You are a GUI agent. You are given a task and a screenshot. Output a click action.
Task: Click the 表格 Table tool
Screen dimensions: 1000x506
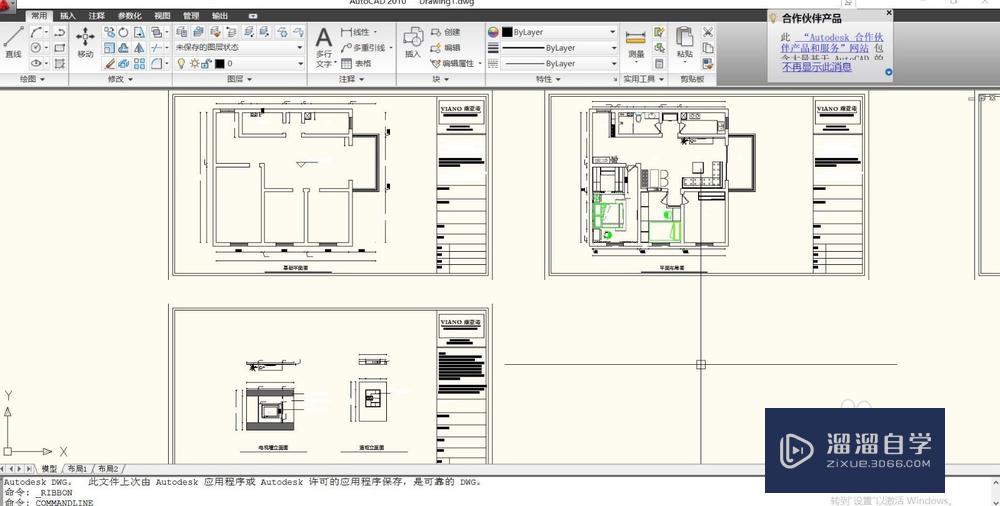(356, 64)
